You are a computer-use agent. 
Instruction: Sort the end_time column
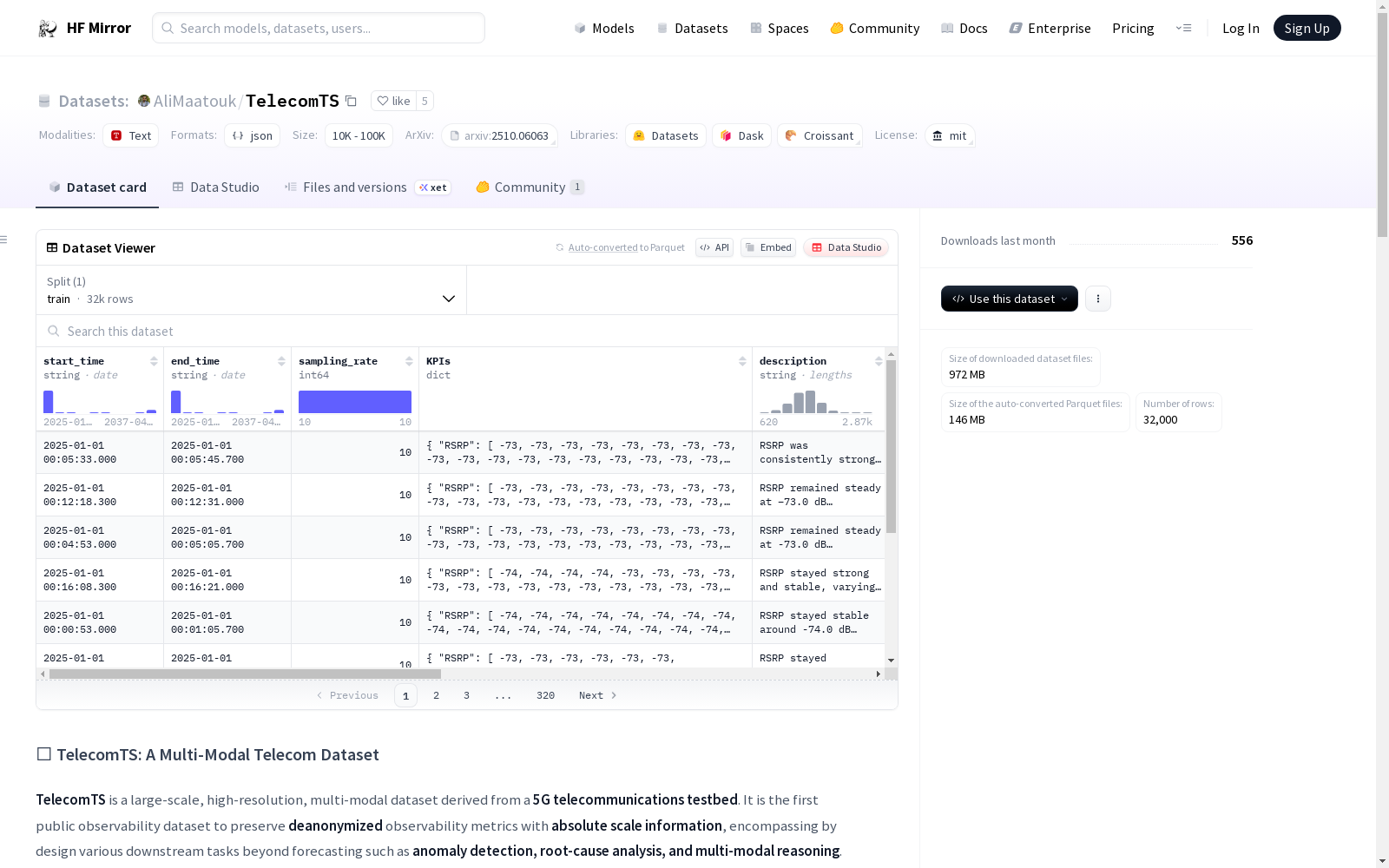(x=281, y=361)
